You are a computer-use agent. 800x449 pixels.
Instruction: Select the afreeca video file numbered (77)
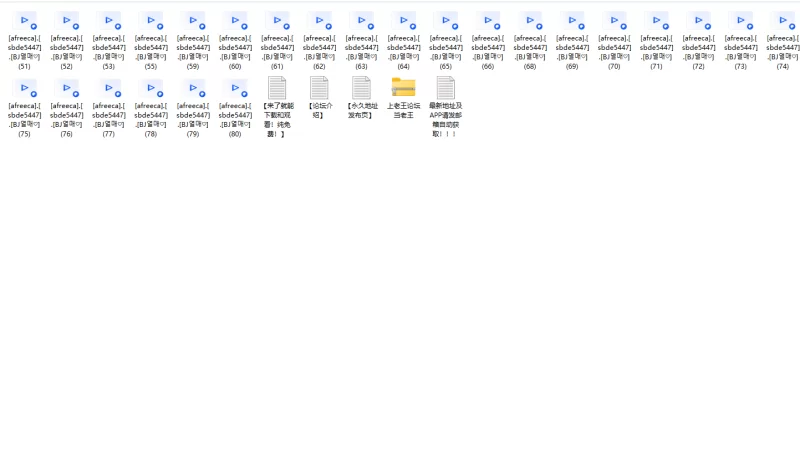[x=109, y=108]
